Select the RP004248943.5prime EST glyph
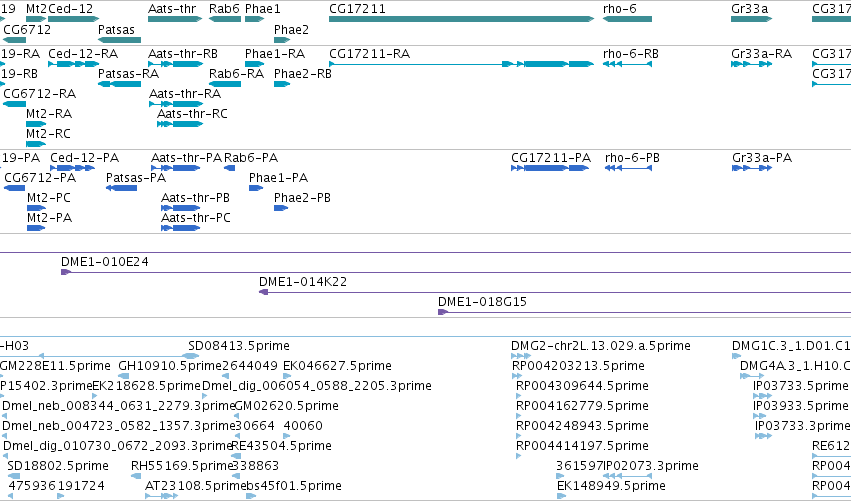Screen dimensions: 851x501 [x=519, y=436]
